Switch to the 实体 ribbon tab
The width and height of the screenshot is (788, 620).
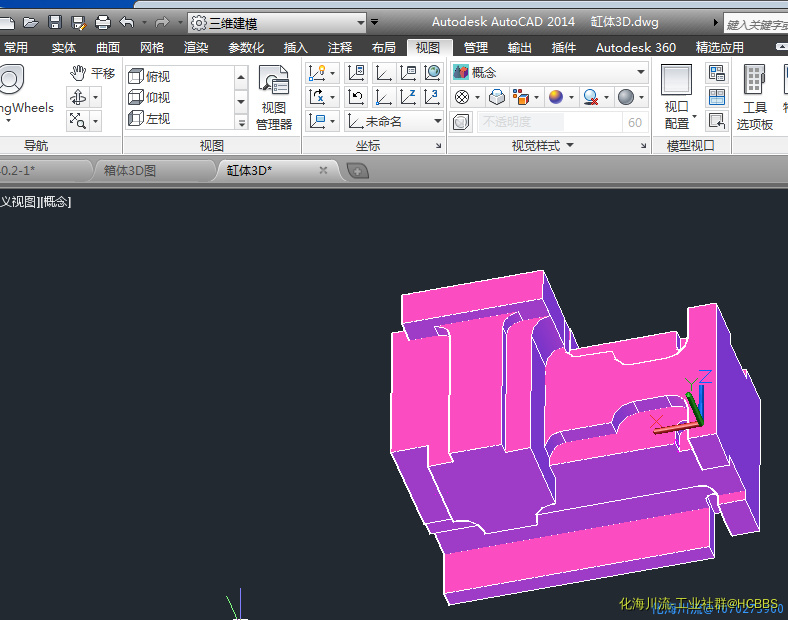tap(64, 47)
